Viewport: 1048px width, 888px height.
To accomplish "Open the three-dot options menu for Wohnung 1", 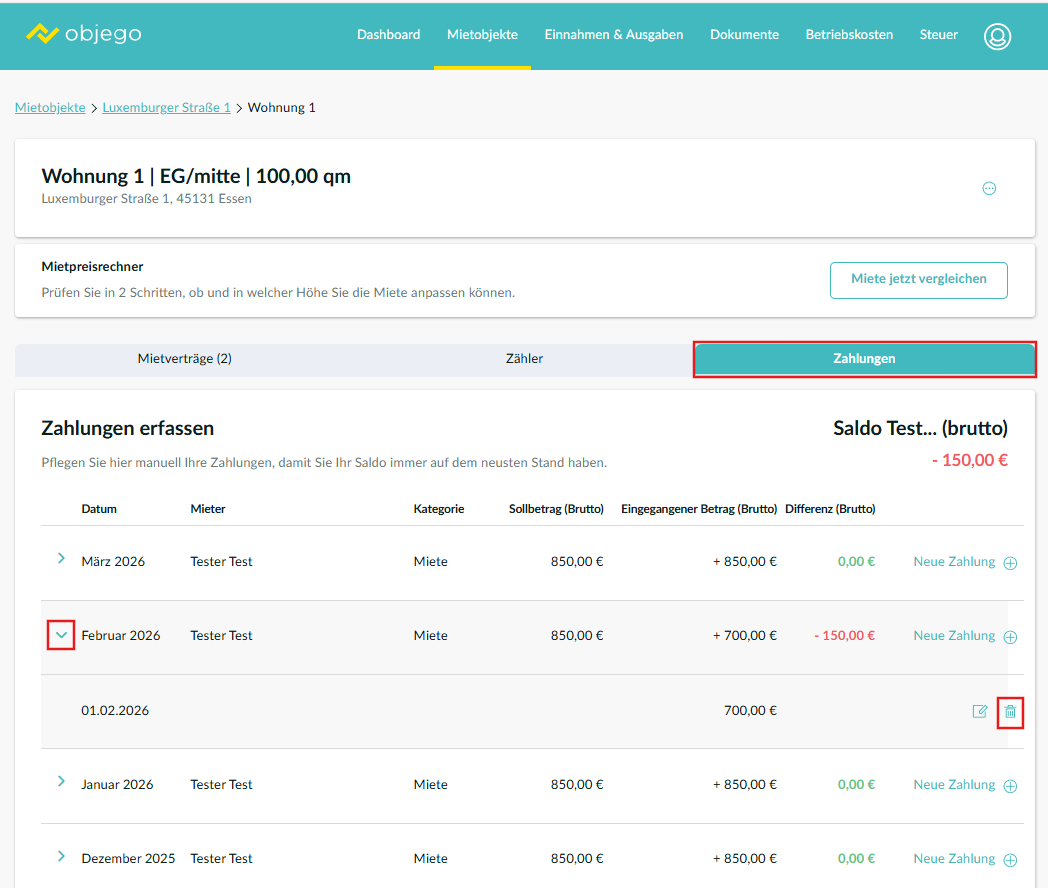I will pyautogui.click(x=989, y=188).
